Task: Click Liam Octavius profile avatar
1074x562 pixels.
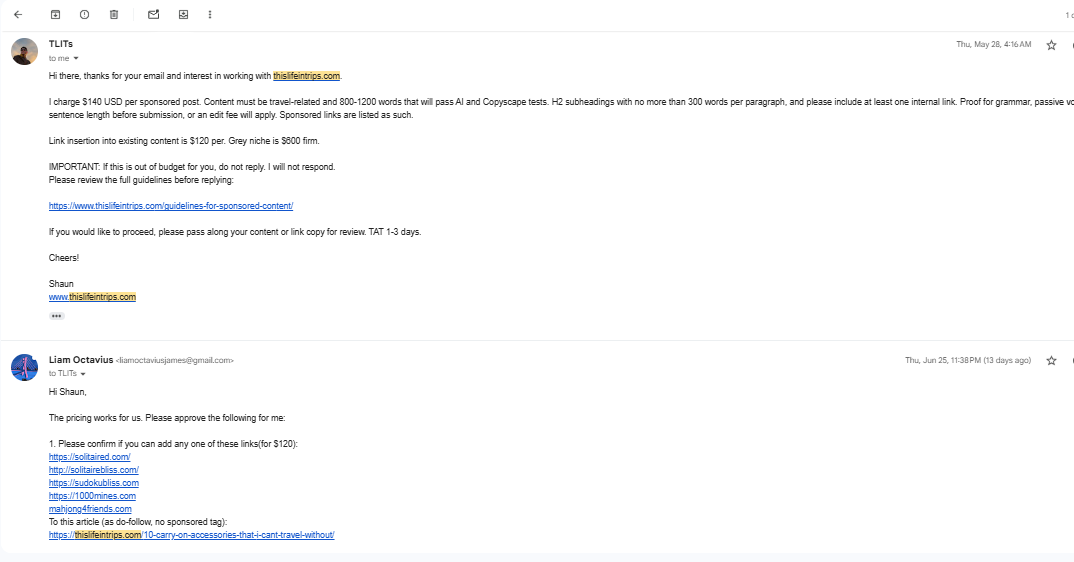Action: tap(25, 367)
